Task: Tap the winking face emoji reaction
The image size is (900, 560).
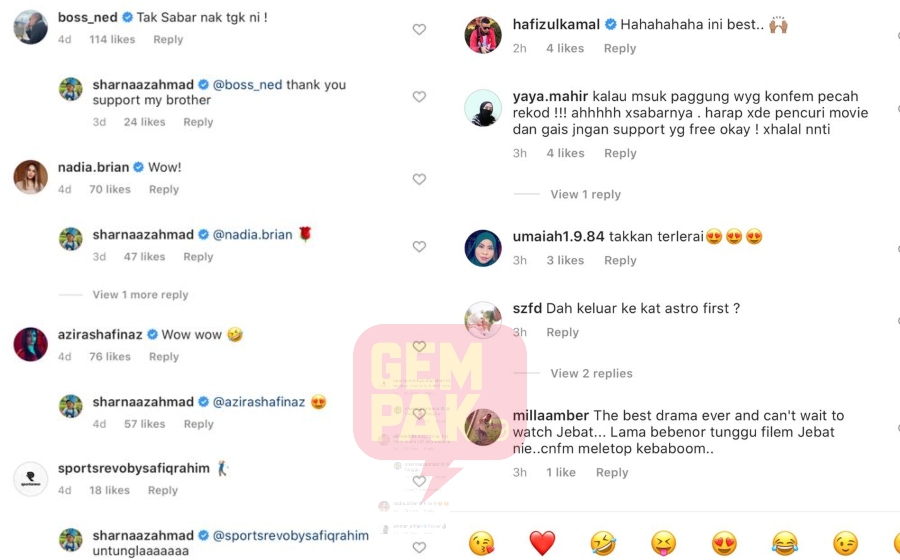Action: point(846,543)
